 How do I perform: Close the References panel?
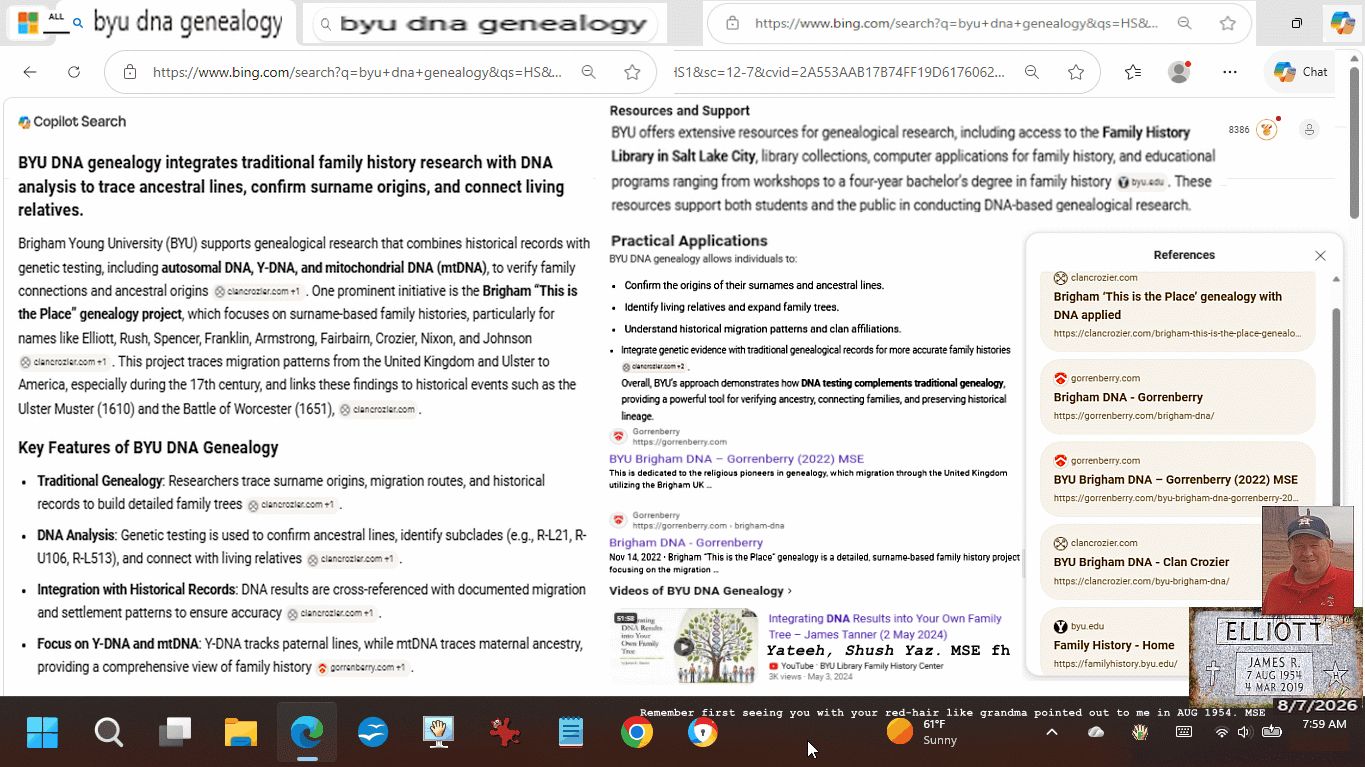[x=1320, y=255]
